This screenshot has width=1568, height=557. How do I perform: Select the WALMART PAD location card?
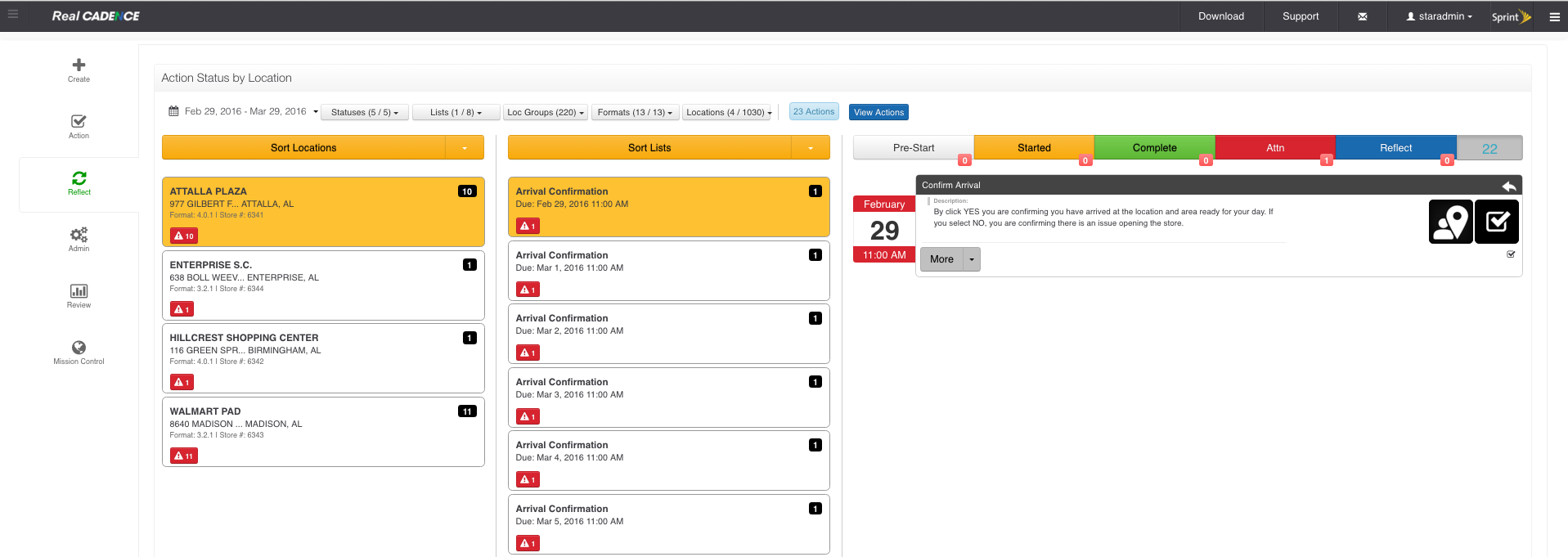(323, 431)
